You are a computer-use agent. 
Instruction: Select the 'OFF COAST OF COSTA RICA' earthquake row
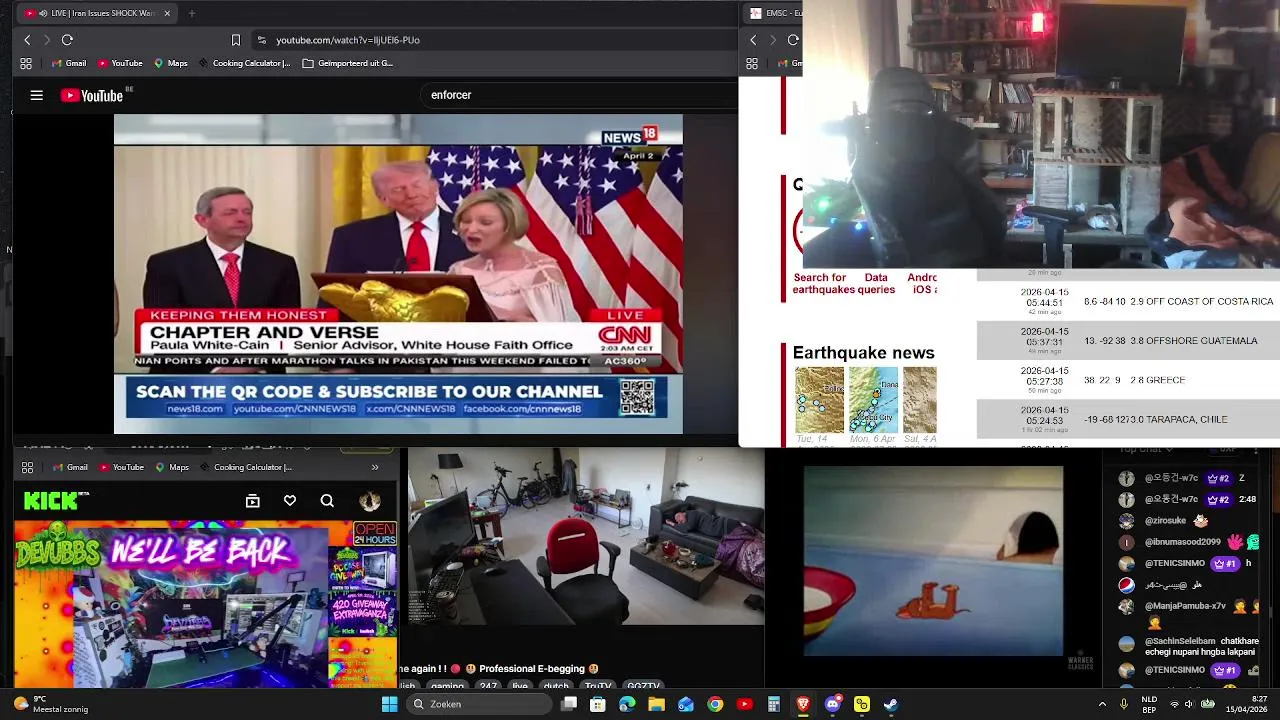(x=1128, y=301)
